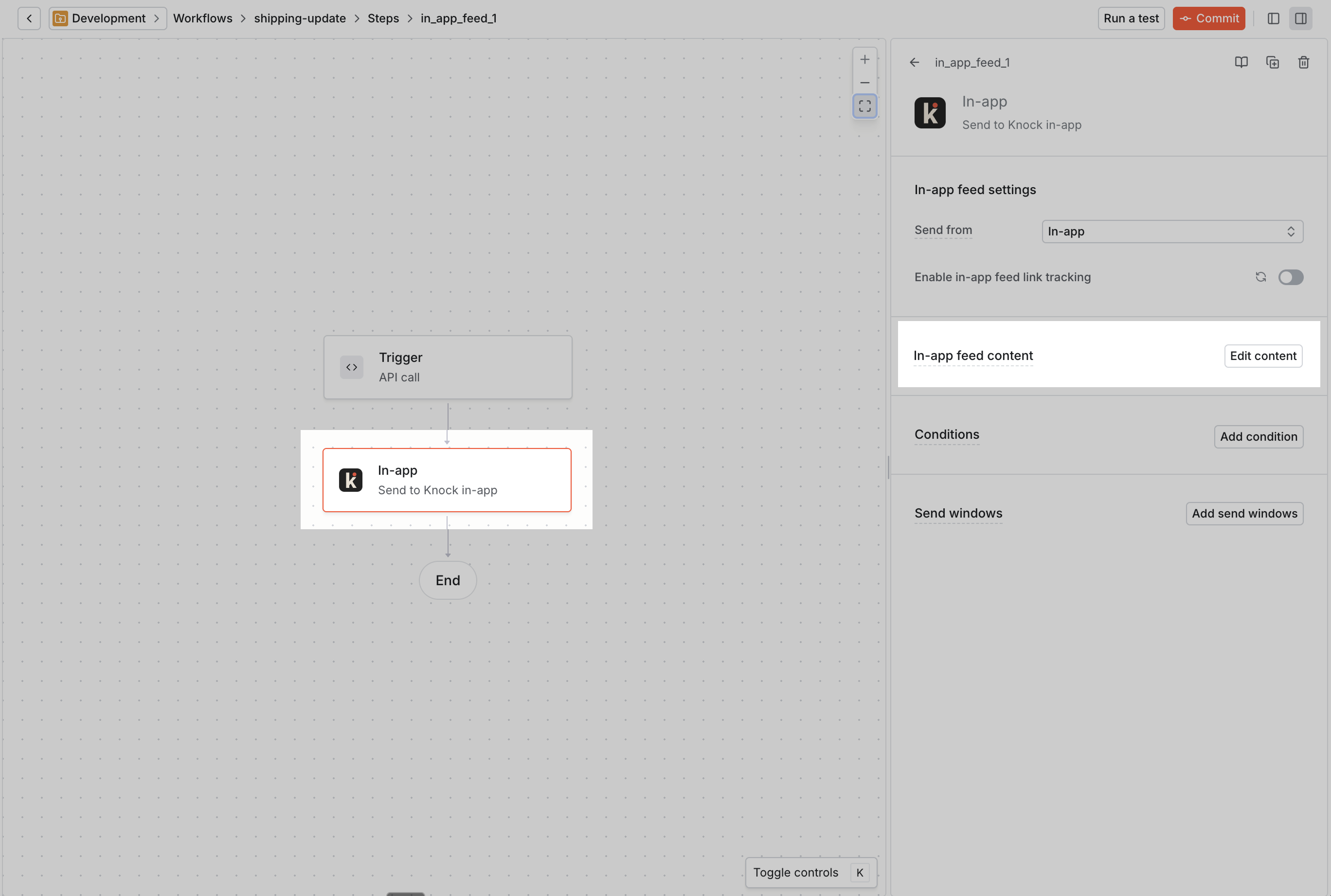Click the trash icon to delete the step
This screenshot has height=896, width=1331.
[x=1303, y=62]
